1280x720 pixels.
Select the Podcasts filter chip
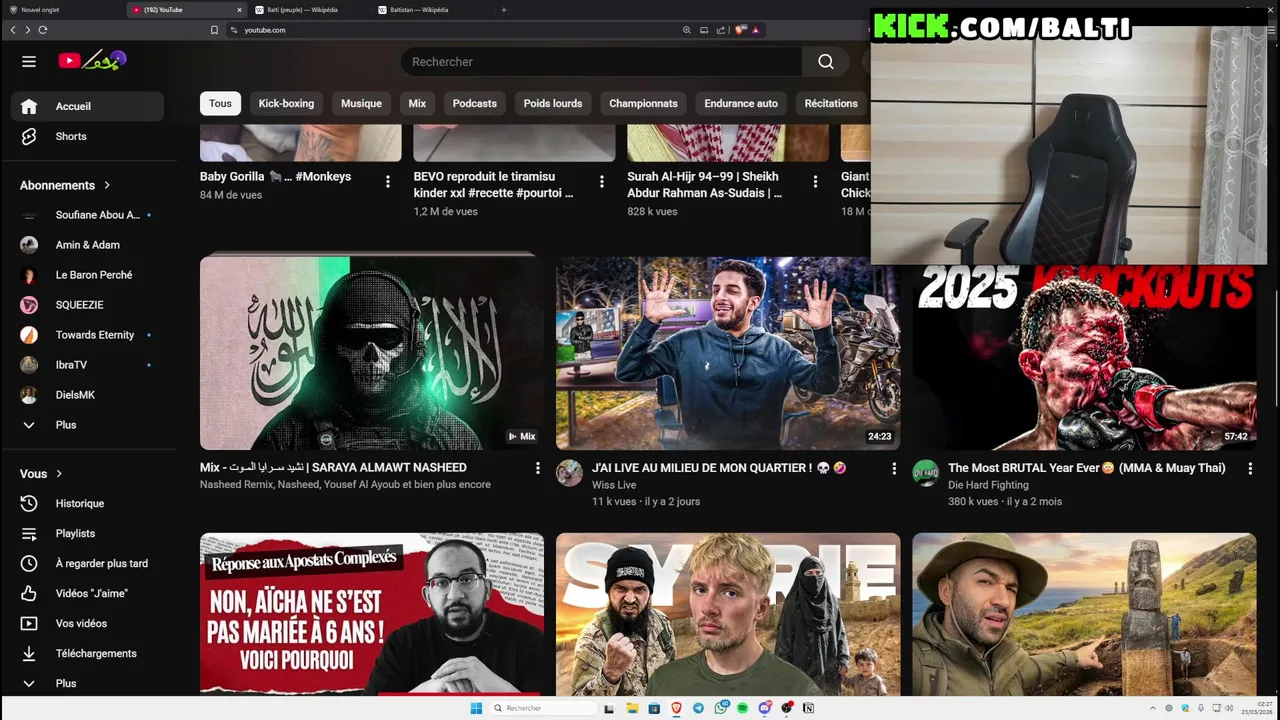coord(474,103)
